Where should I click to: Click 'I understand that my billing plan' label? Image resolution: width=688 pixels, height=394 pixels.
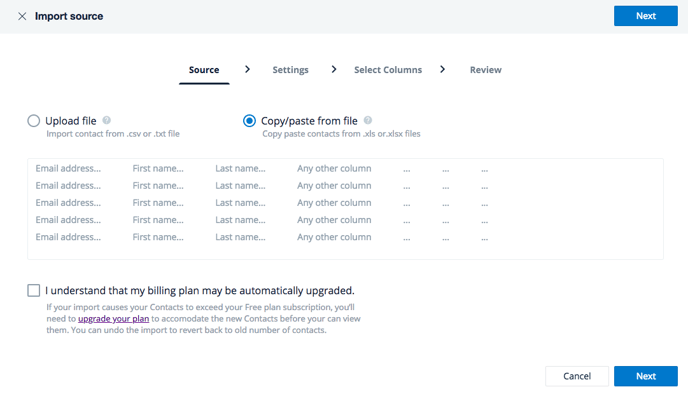[x=200, y=290]
